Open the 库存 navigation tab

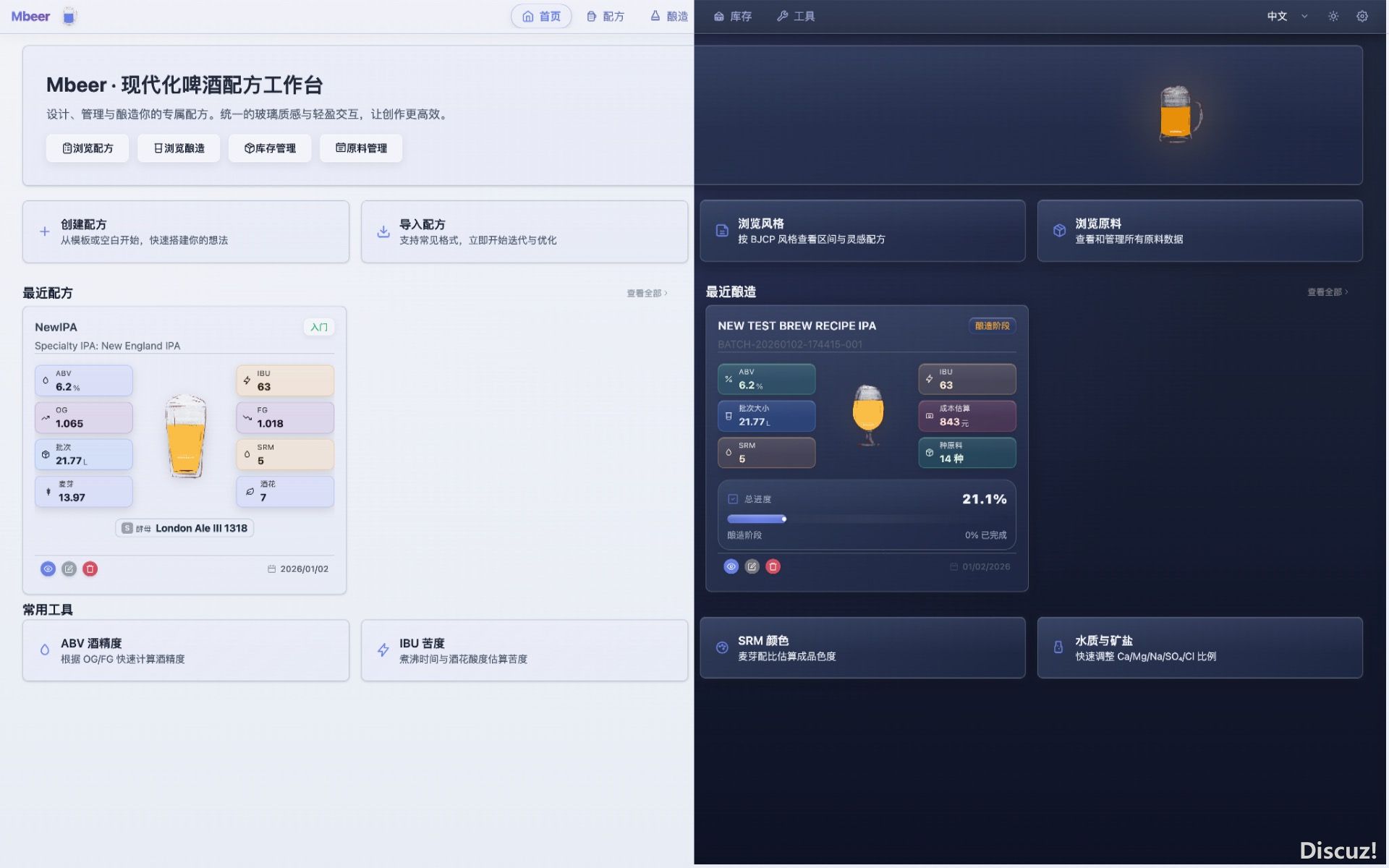(732, 16)
